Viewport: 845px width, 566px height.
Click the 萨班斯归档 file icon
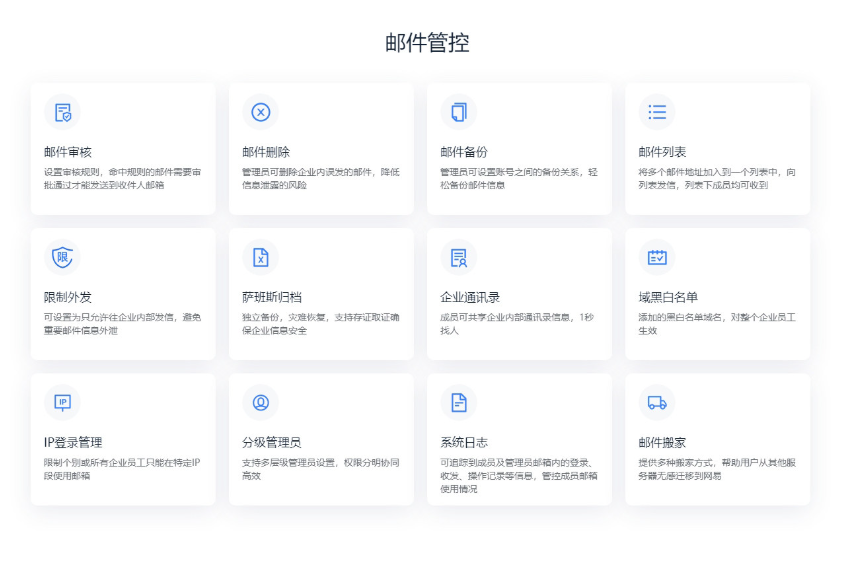click(x=260, y=257)
